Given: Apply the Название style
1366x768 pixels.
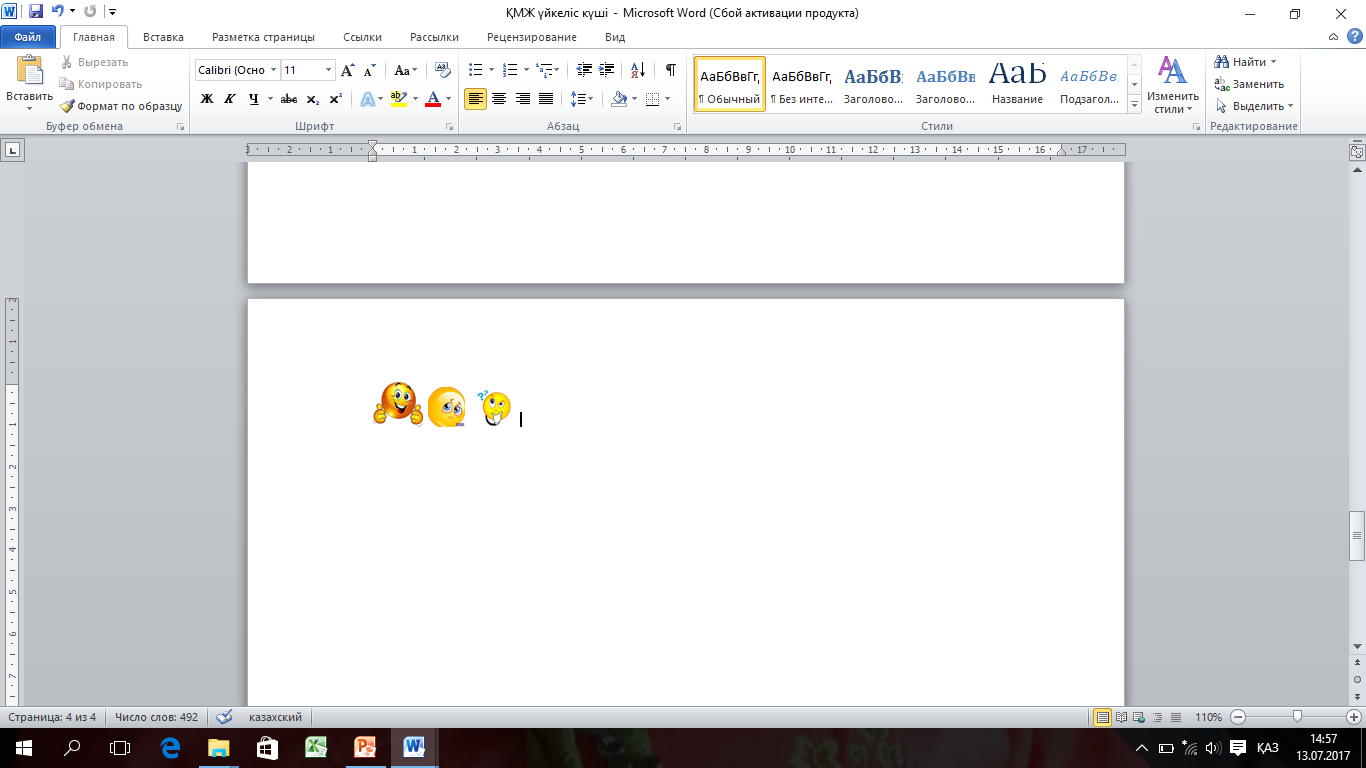Looking at the screenshot, I should (1018, 84).
